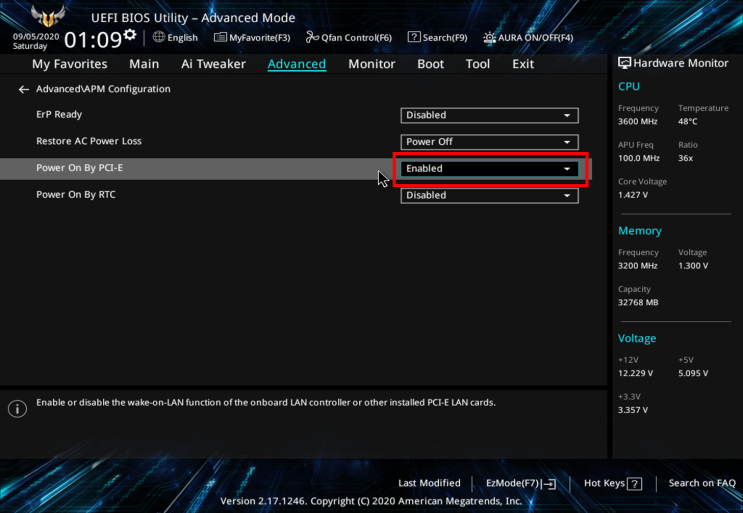The height and width of the screenshot is (513, 743).
Task: Click the 3.357 V reading
Action: coord(633,410)
